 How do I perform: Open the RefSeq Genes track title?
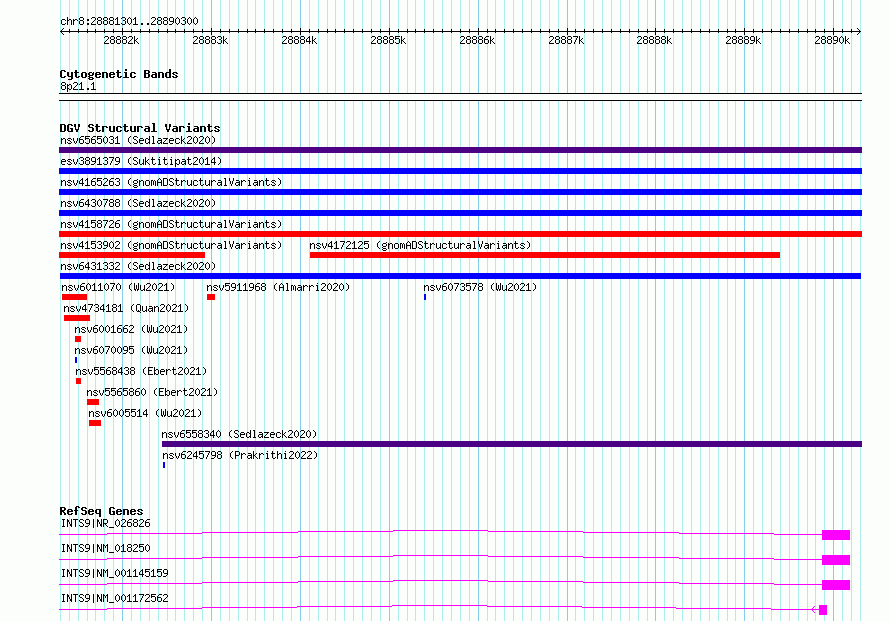pos(101,511)
